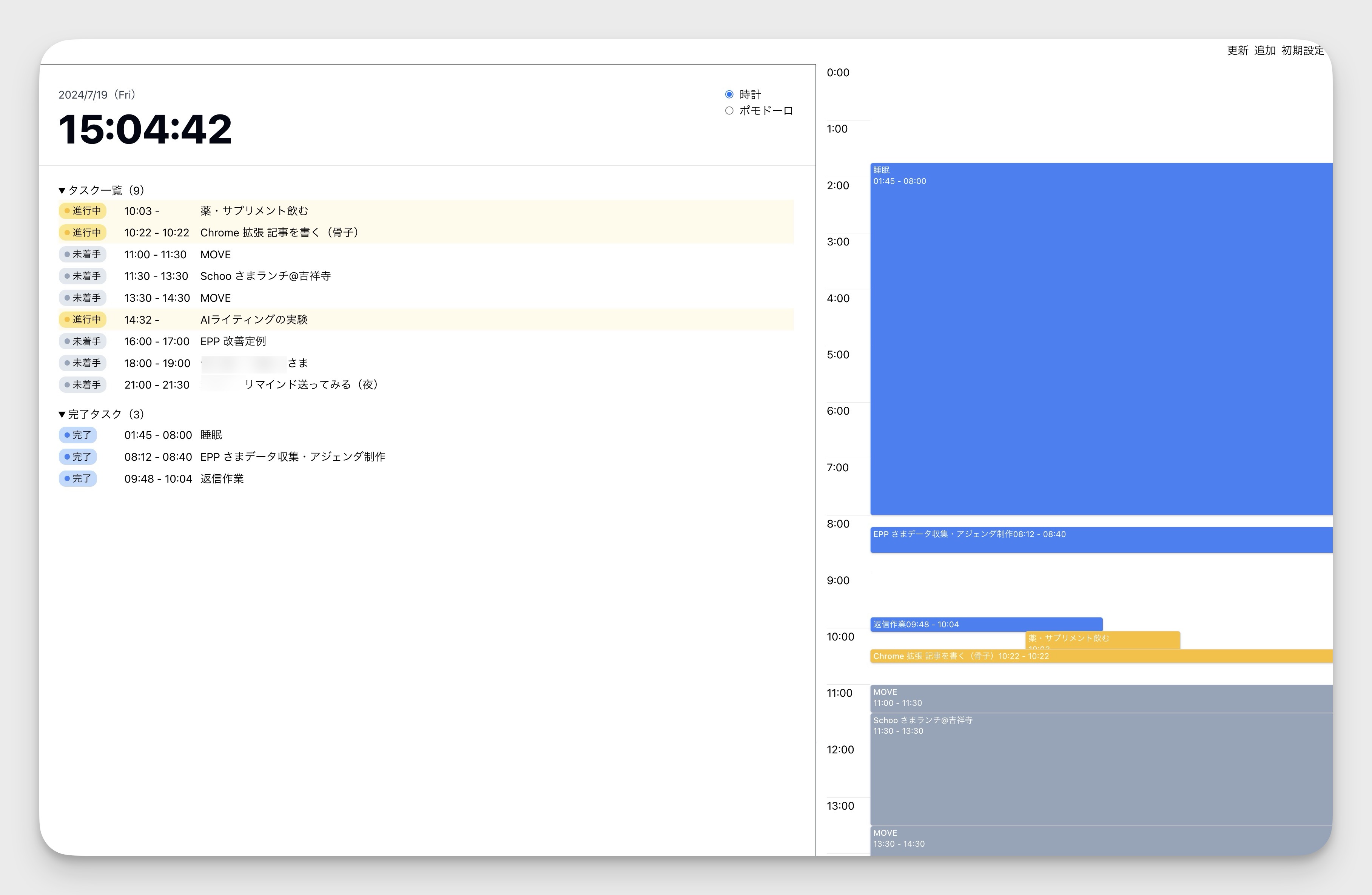Click the 完了 badge for EPP さまデータ収集
The width and height of the screenshot is (1372, 895).
point(78,457)
